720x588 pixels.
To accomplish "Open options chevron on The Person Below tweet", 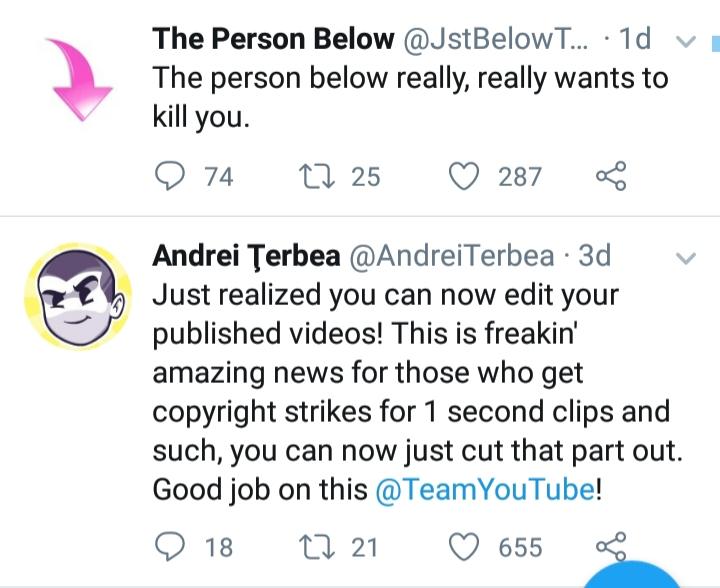I will (686, 42).
